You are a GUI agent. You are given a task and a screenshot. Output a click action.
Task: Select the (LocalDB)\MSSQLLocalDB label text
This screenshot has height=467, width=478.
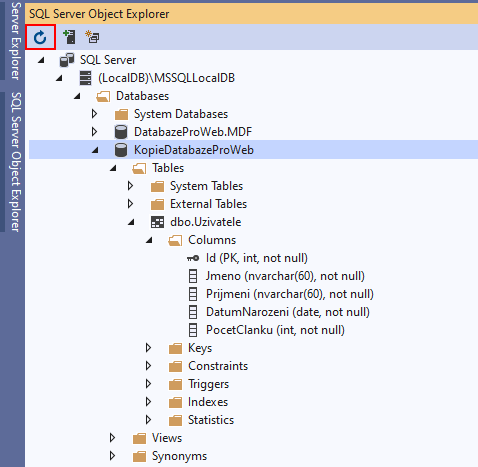[166, 78]
